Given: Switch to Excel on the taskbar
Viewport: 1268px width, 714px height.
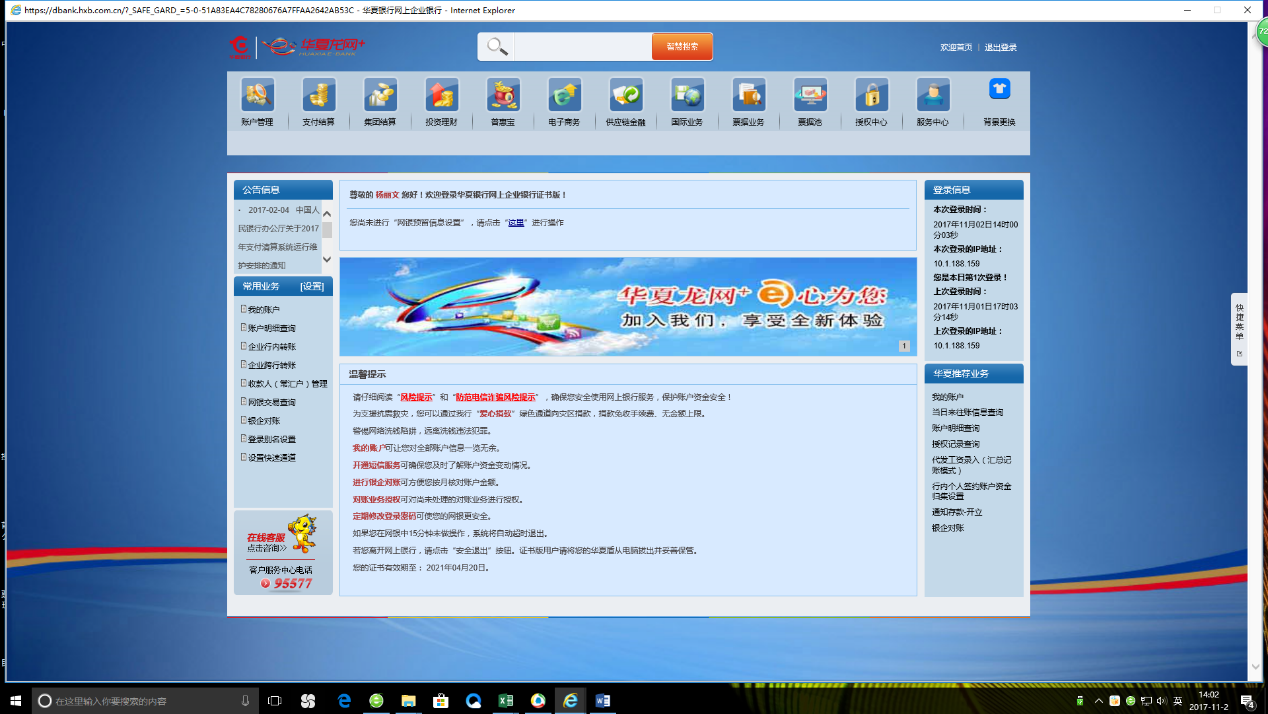Looking at the screenshot, I should click(506, 701).
